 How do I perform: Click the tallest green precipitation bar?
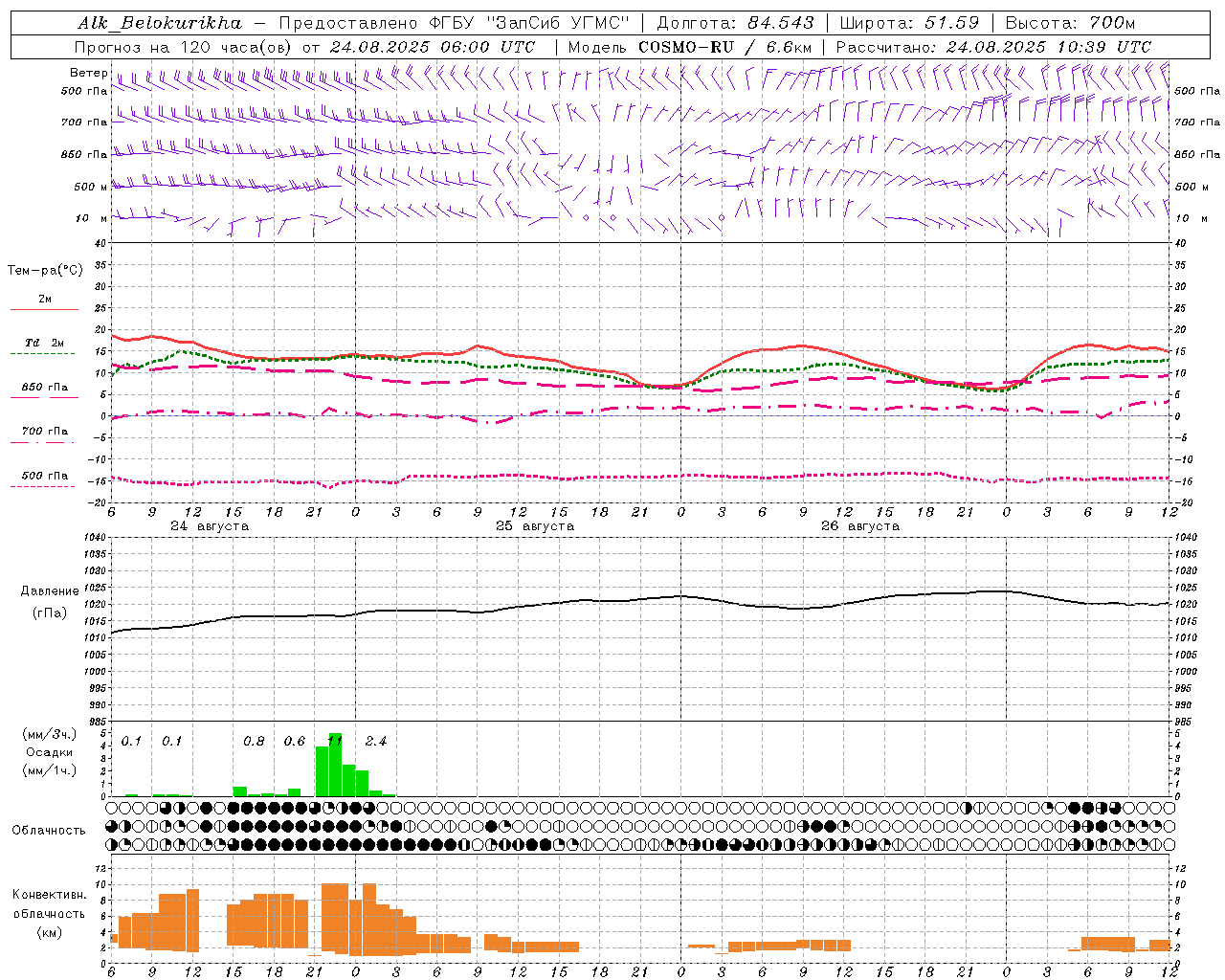coord(336,765)
